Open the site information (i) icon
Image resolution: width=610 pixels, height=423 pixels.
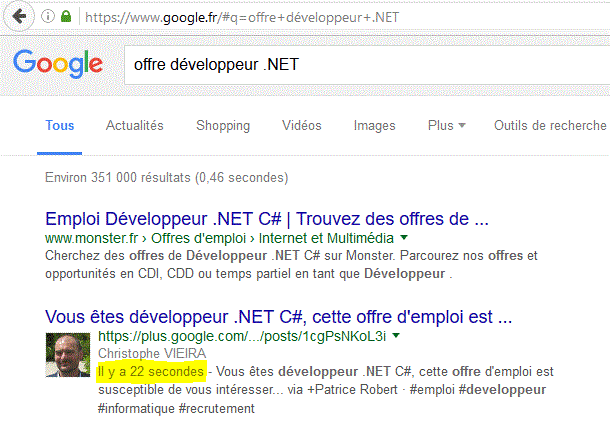pyautogui.click(x=48, y=17)
